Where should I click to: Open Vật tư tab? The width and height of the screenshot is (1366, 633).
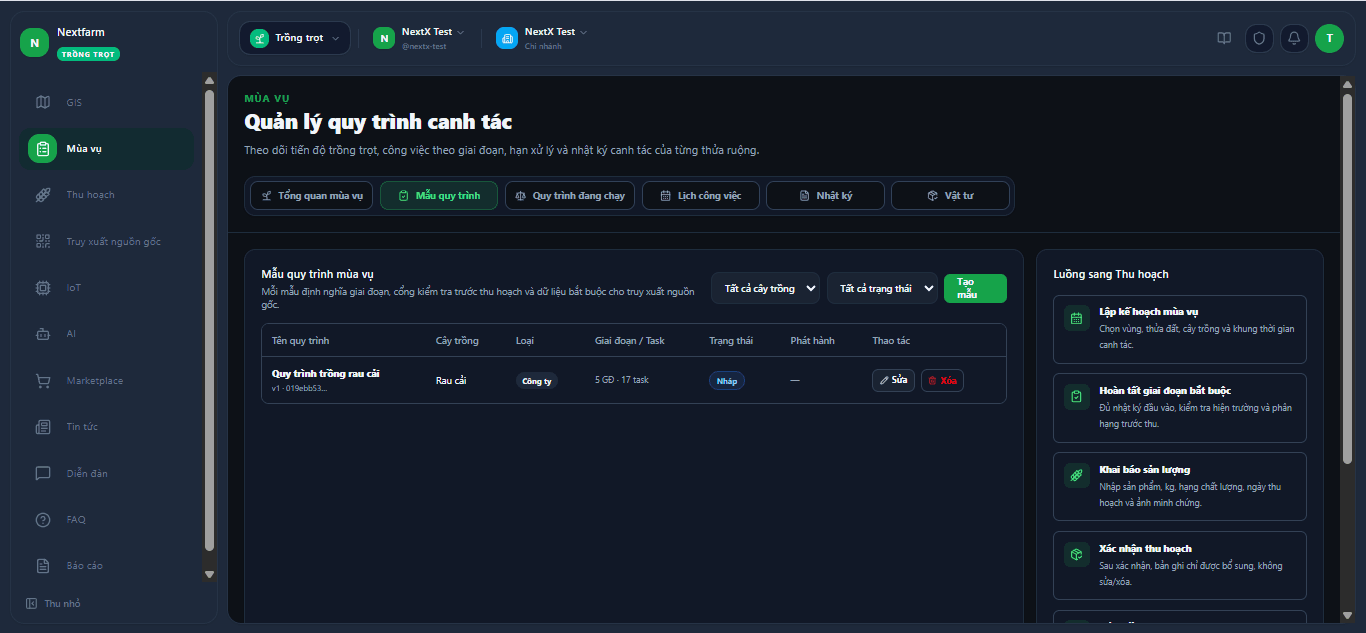click(x=950, y=196)
